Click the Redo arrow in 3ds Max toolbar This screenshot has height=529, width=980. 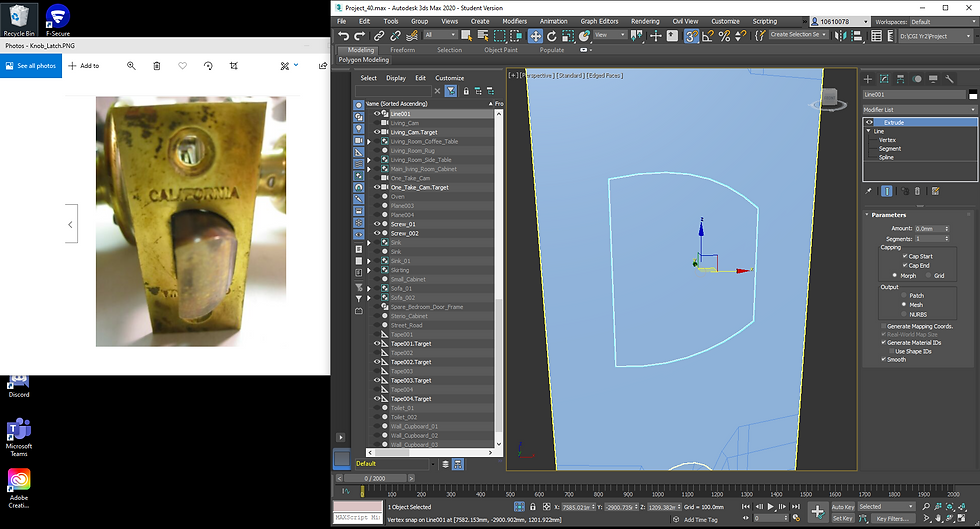point(359,36)
